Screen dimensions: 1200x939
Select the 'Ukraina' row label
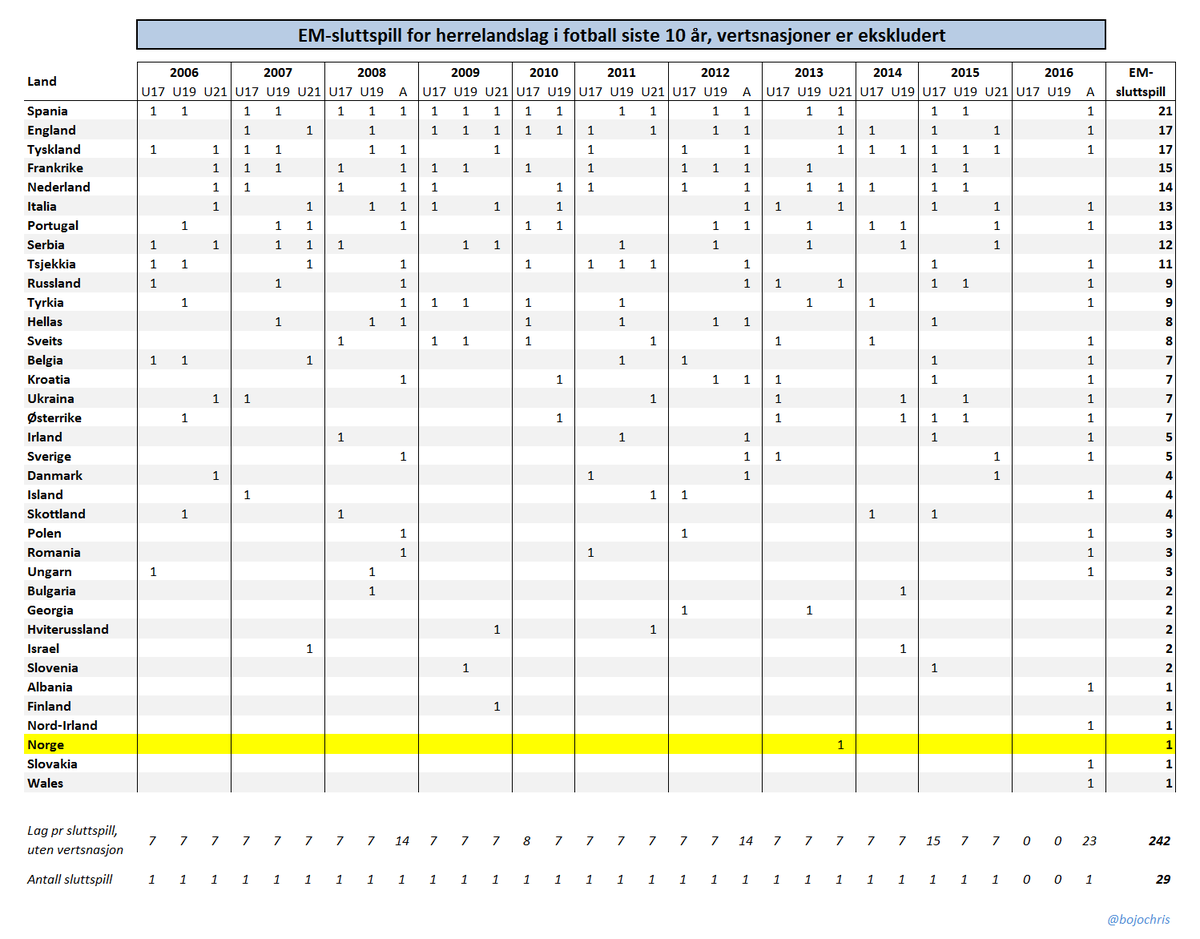[50, 398]
